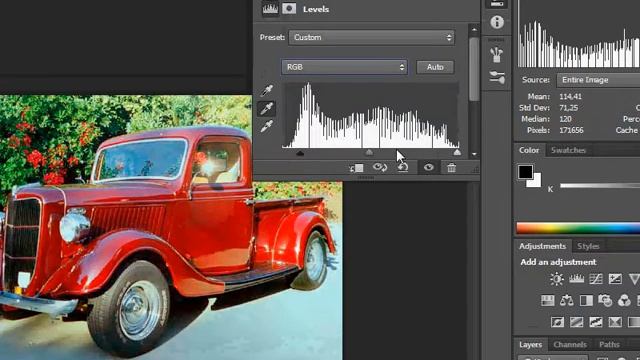This screenshot has height=360, width=640.
Task: Select the black point eyedropper
Action: [x=267, y=90]
